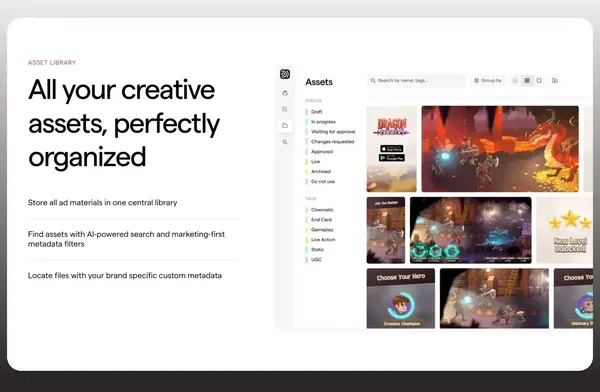This screenshot has width=600, height=392.
Task: Filter by Archived status
Action: tap(318, 172)
